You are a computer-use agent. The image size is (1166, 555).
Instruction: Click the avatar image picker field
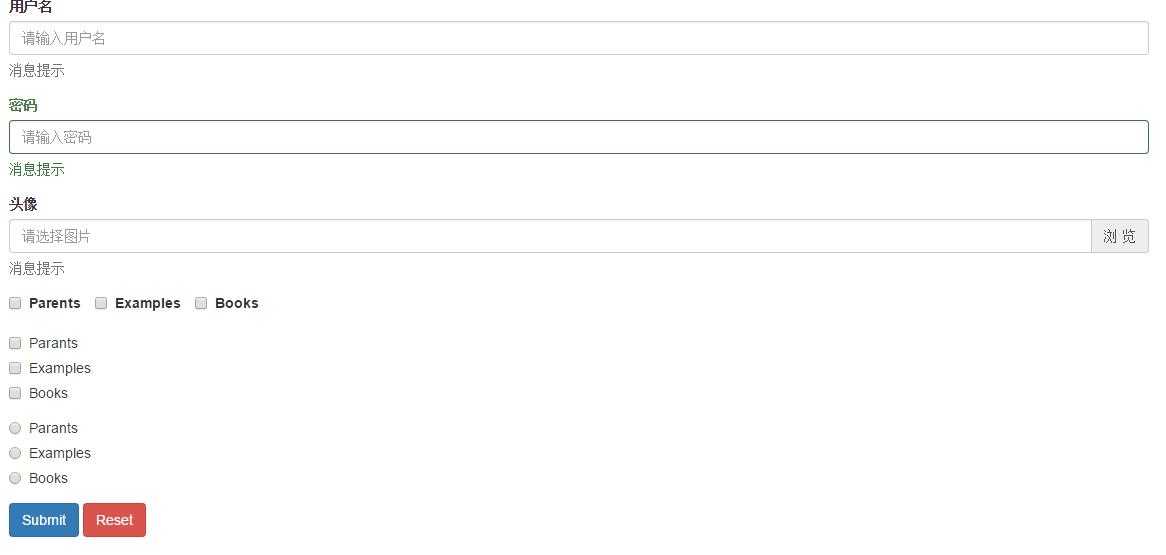(550, 236)
